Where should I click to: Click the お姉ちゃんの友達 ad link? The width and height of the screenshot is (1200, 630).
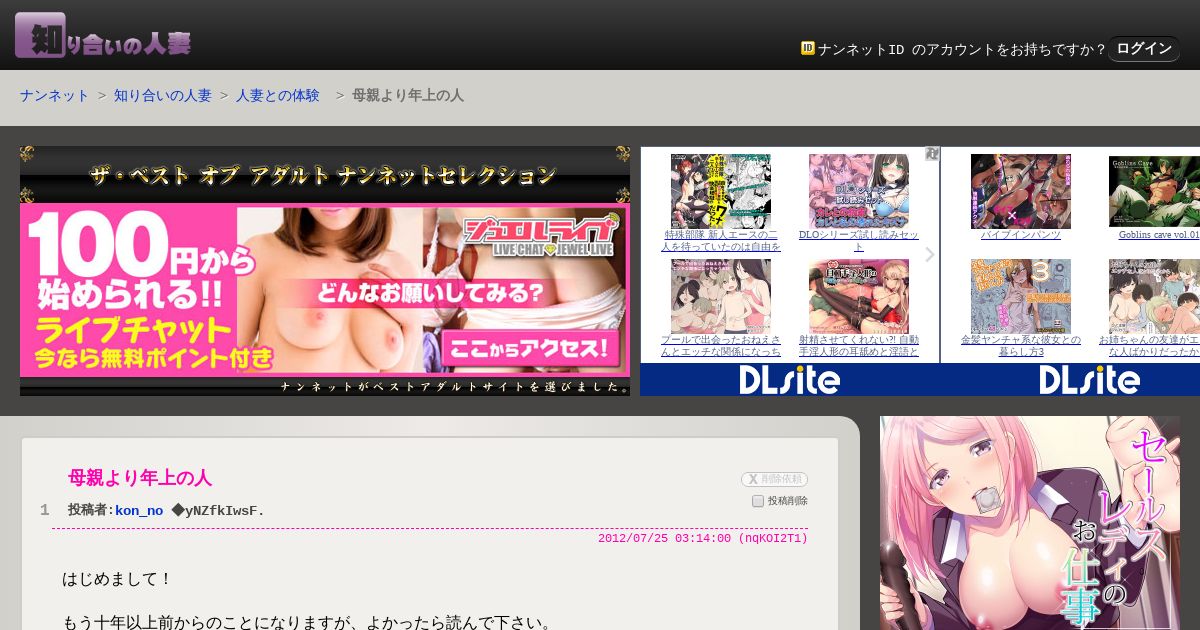pyautogui.click(x=1149, y=346)
